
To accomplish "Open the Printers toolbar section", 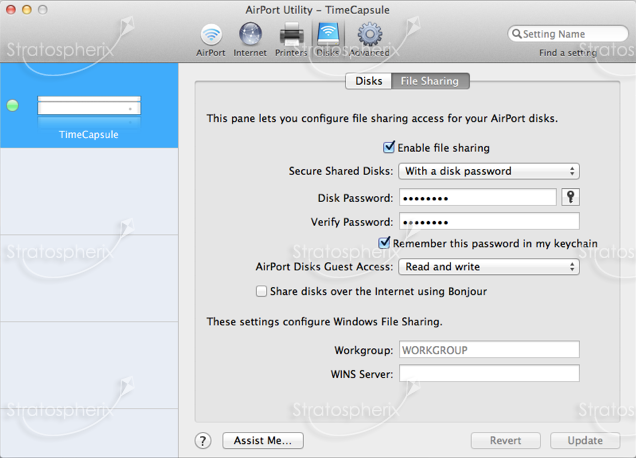I will pyautogui.click(x=291, y=40).
